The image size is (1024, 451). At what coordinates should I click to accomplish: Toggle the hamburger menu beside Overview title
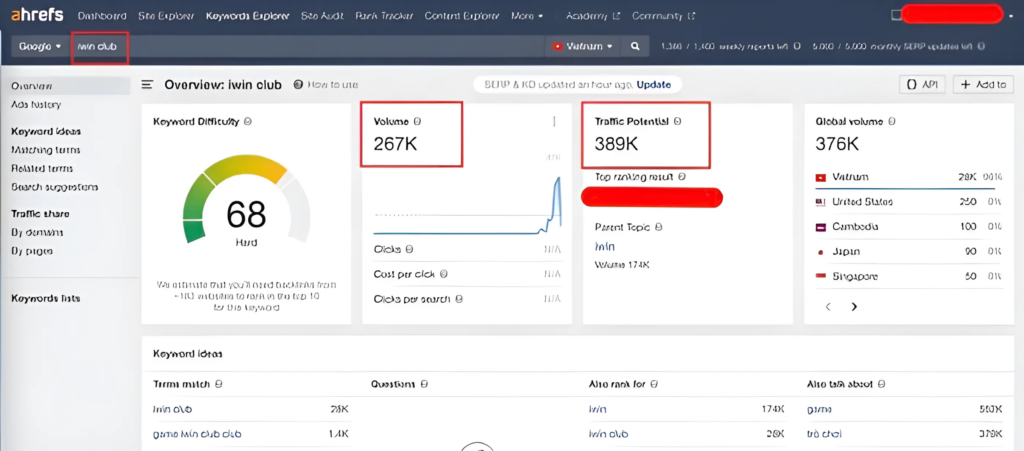point(147,85)
